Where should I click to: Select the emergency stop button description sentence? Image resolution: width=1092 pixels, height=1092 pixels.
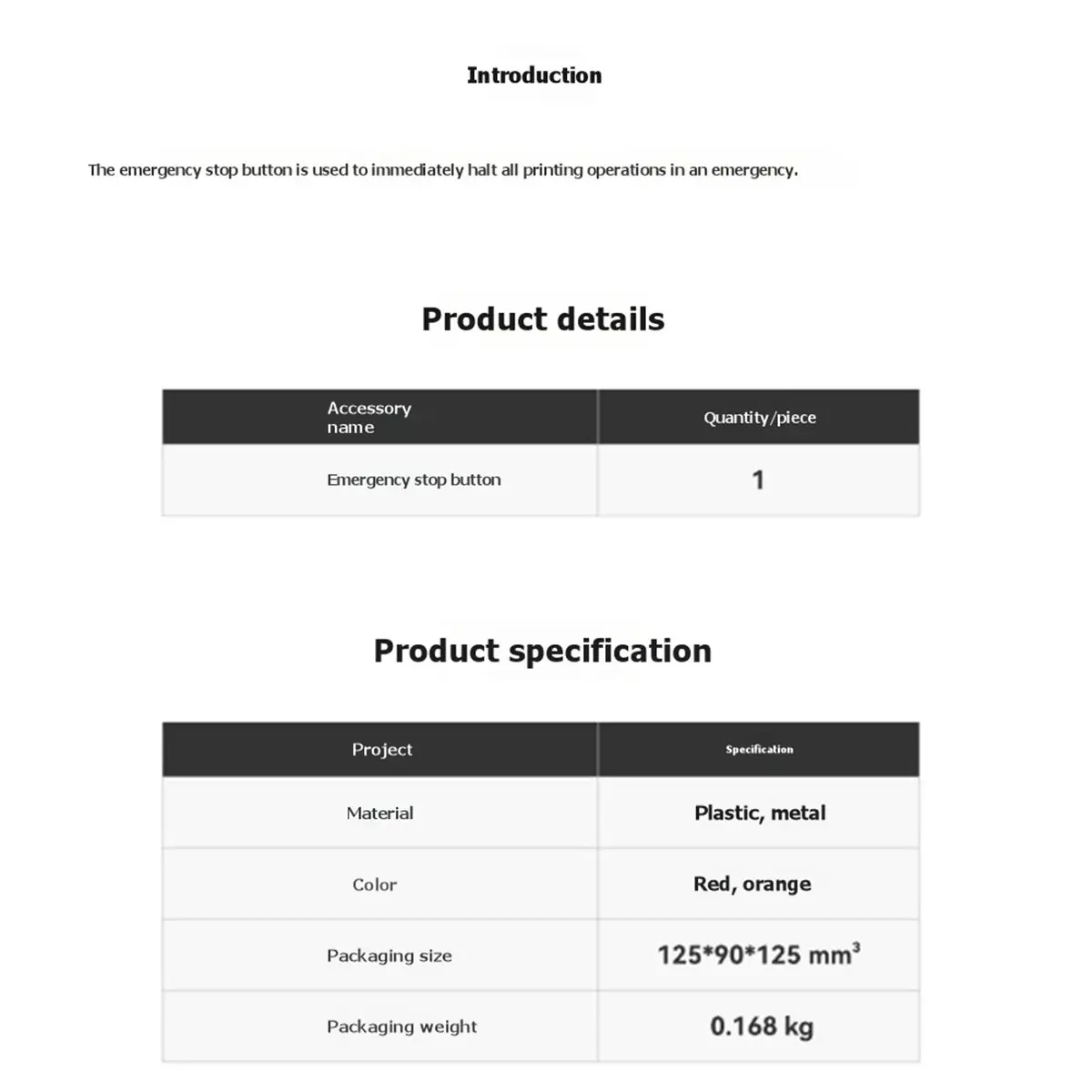tap(443, 170)
